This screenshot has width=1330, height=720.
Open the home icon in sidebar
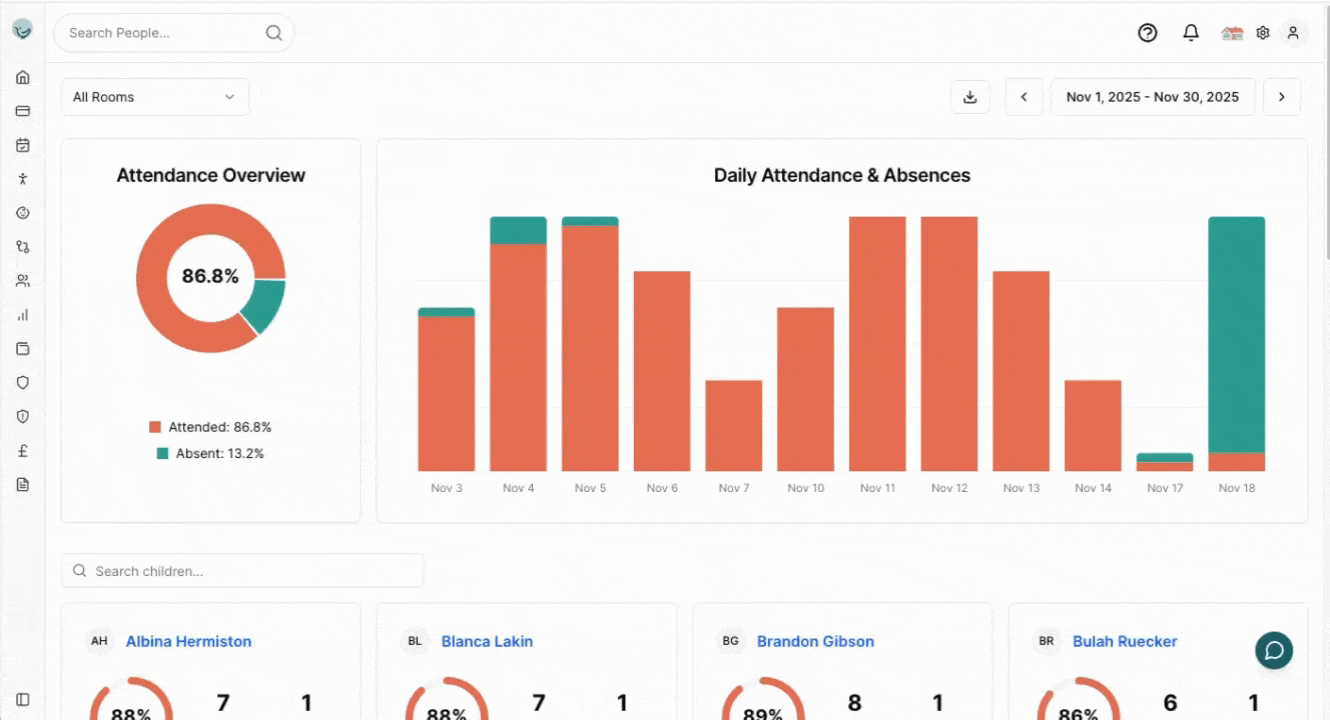pyautogui.click(x=23, y=77)
